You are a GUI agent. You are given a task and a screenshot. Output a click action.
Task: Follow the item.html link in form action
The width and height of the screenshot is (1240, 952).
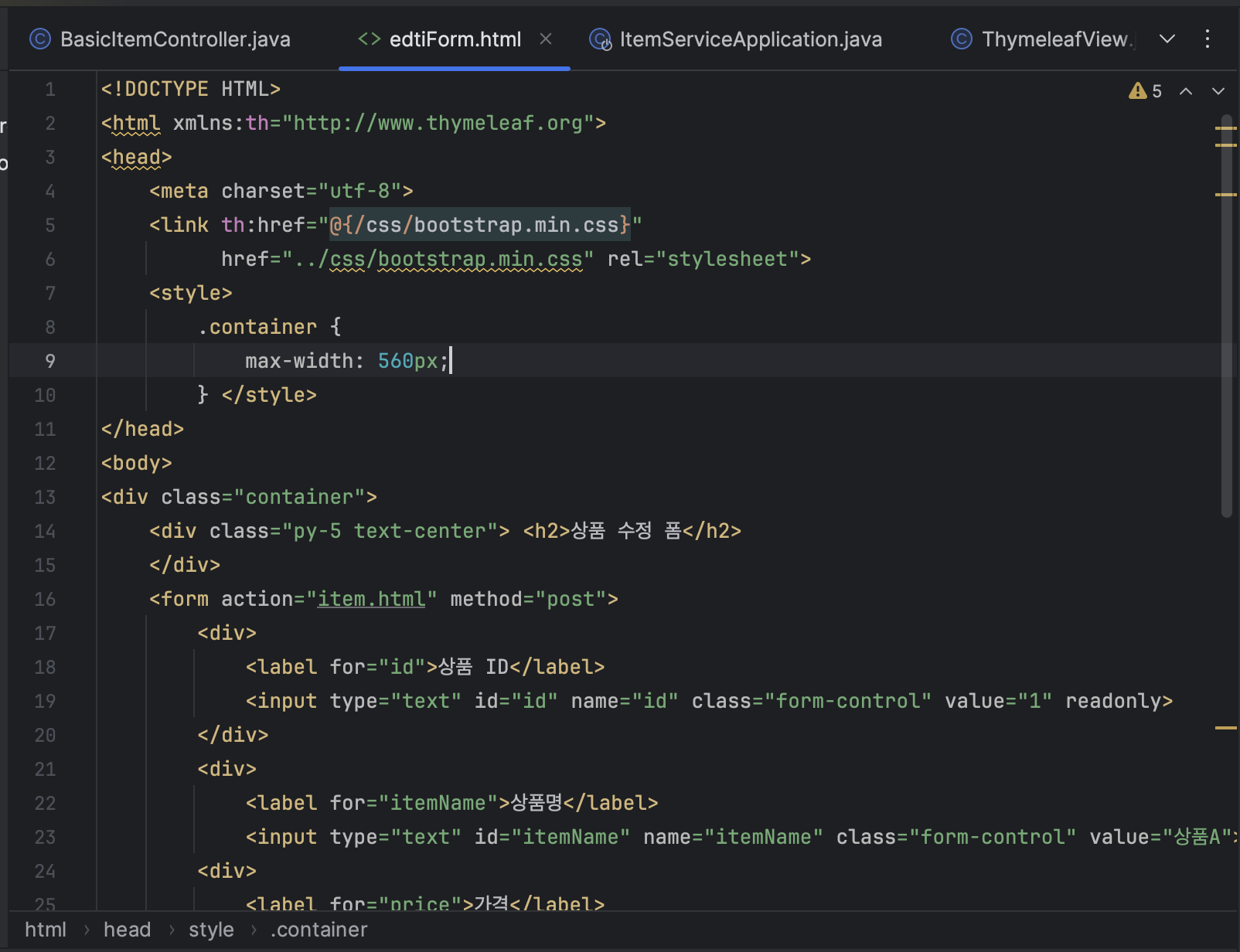(x=372, y=599)
